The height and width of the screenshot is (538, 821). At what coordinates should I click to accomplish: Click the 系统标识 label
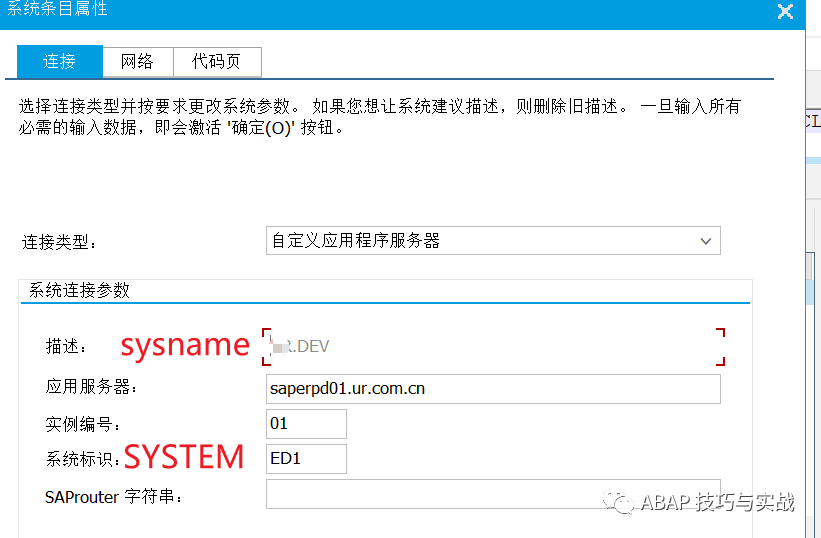(x=84, y=459)
